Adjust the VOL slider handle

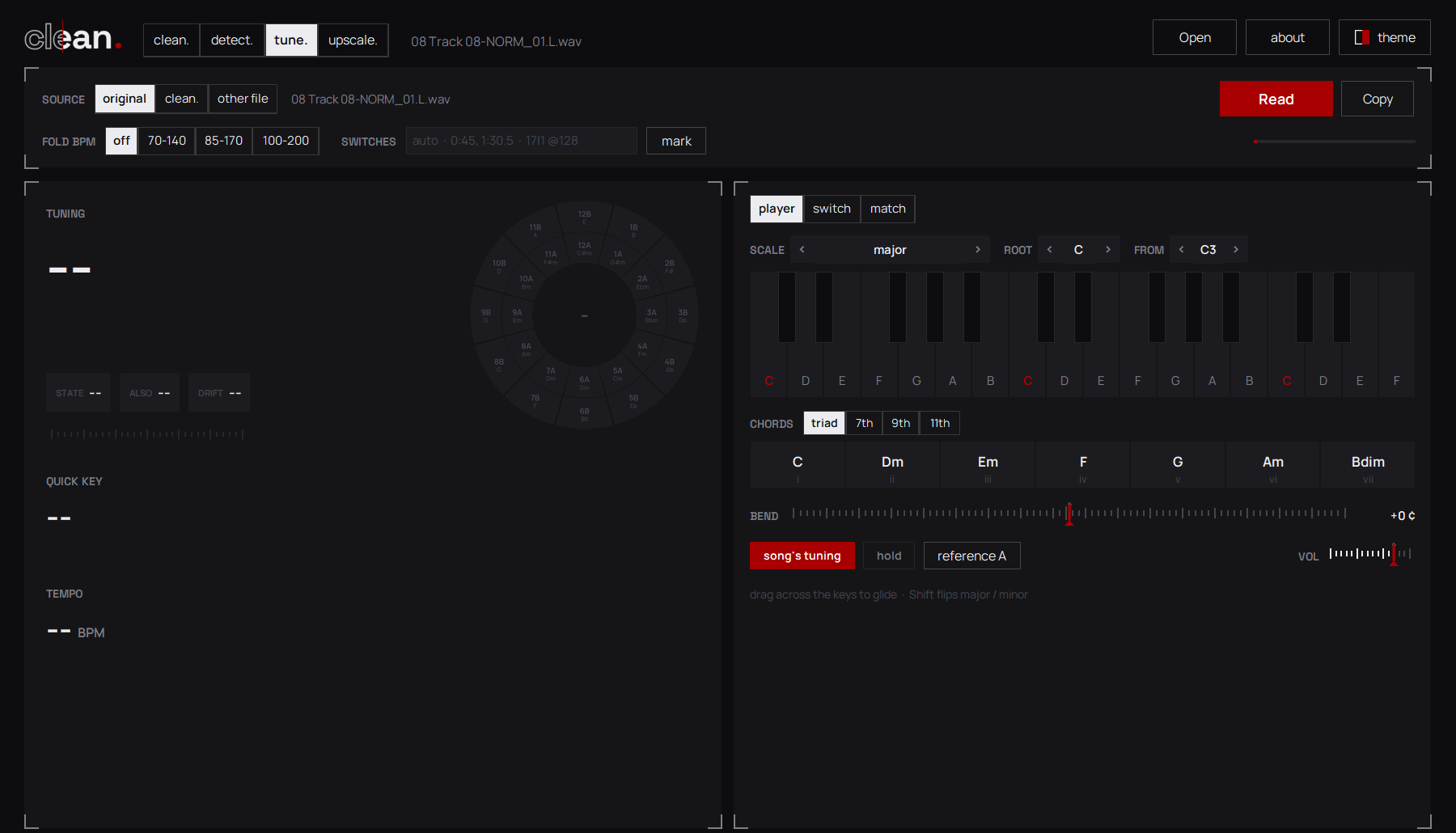[1393, 554]
